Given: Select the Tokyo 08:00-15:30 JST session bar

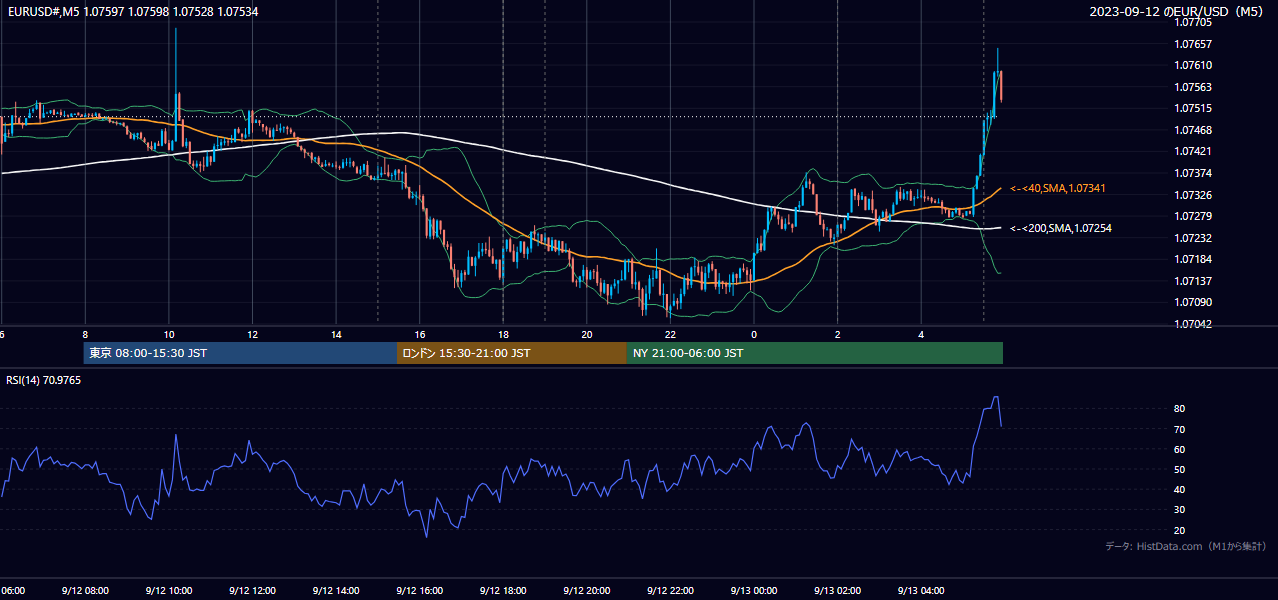Looking at the screenshot, I should tap(240, 353).
